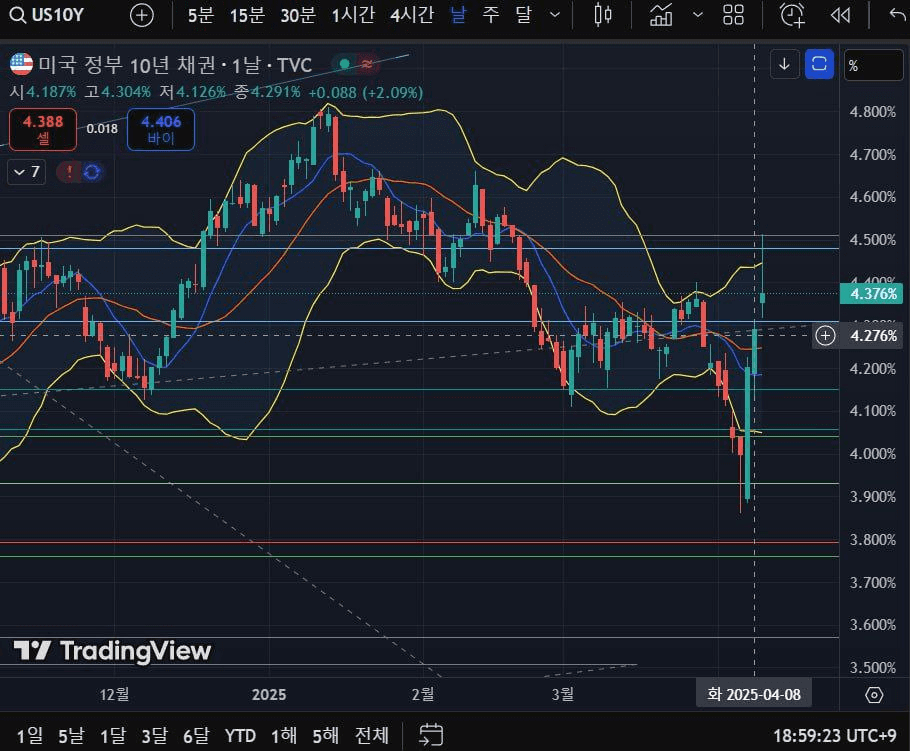The image size is (910, 751).
Task: Click the blue 4.406 buy button
Action: 161,129
